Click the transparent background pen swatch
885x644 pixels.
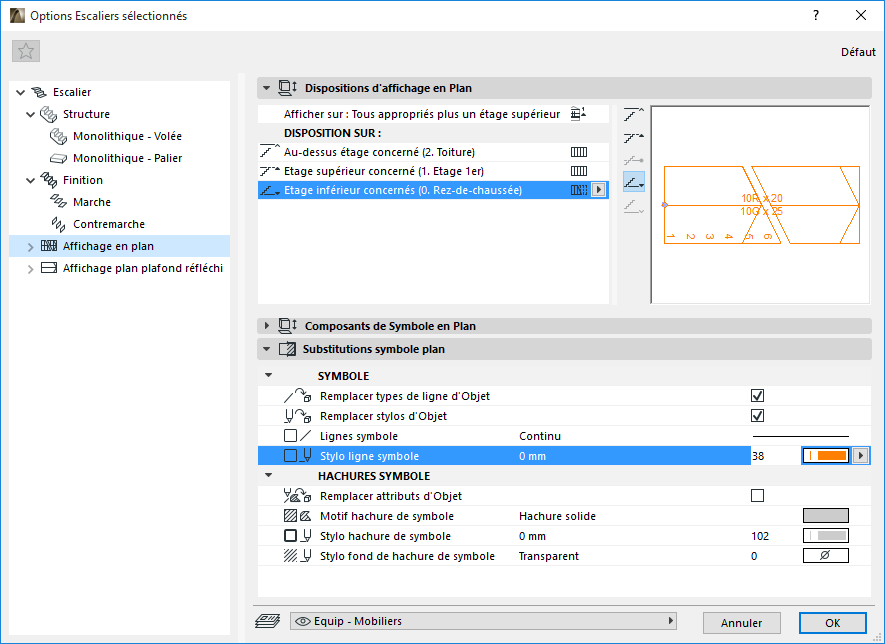(x=826, y=555)
